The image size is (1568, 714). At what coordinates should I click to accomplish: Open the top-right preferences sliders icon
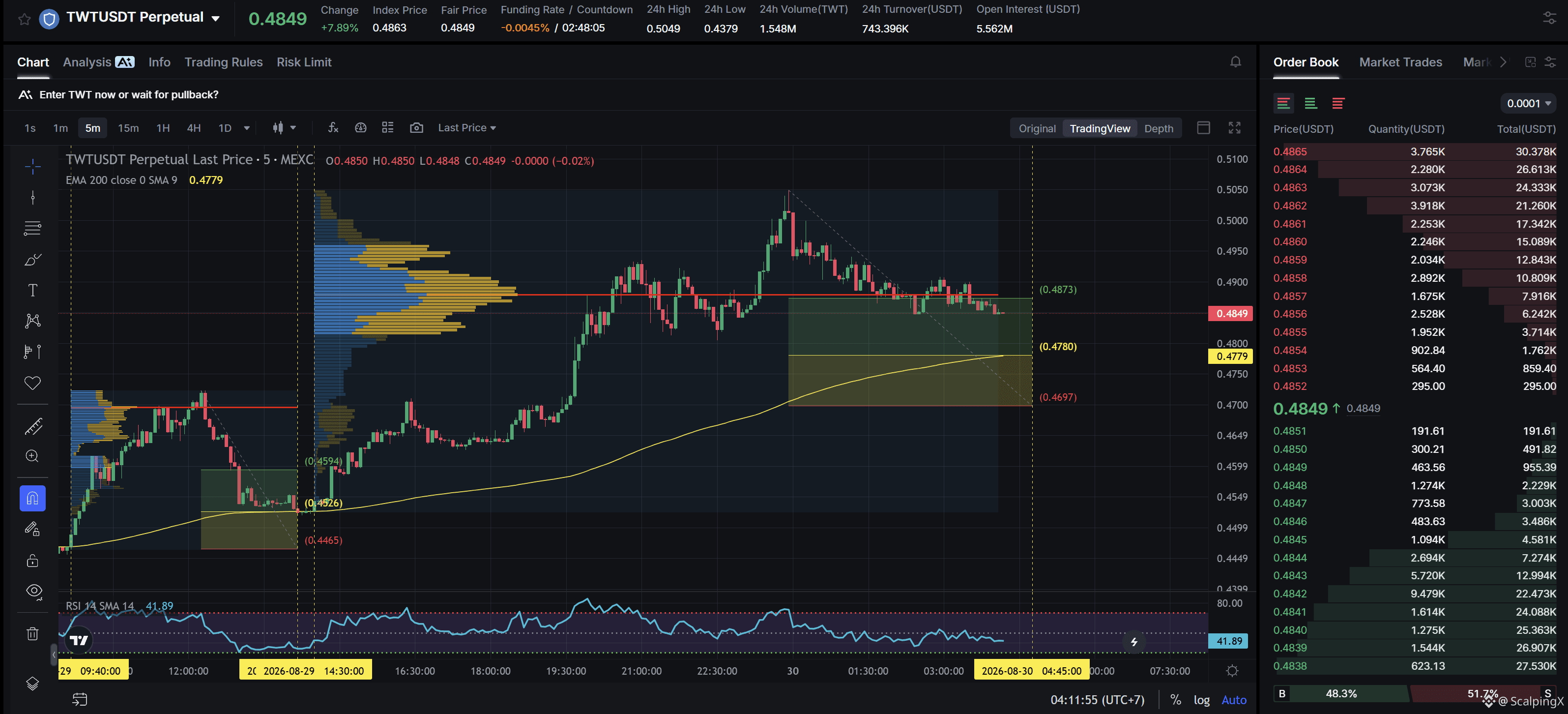pyautogui.click(x=1549, y=18)
